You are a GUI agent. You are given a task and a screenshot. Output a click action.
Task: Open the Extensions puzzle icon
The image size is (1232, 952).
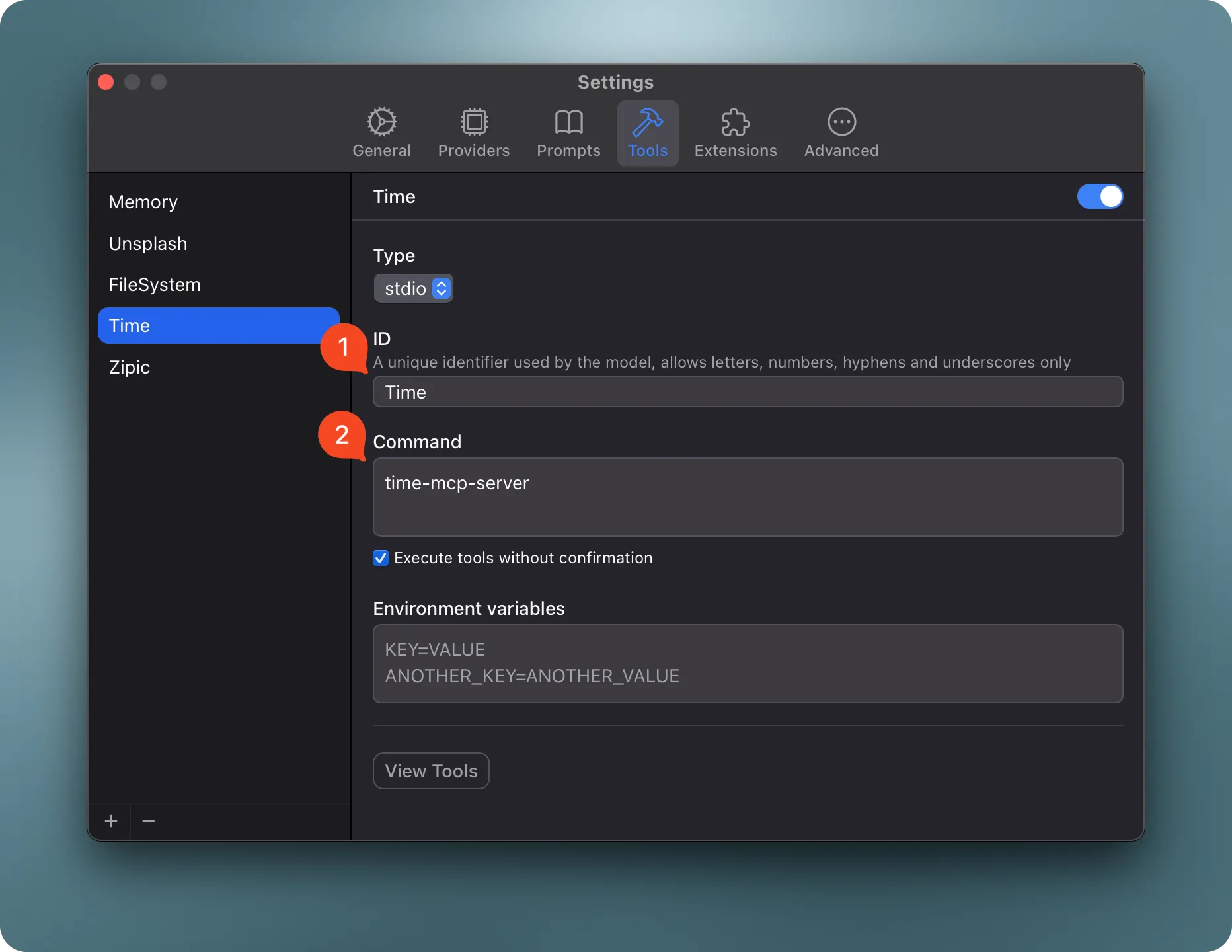735,132
